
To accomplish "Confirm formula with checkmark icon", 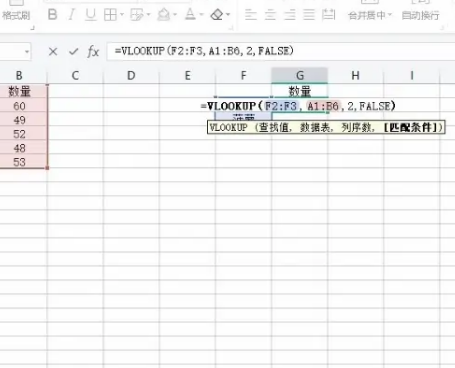I will [73, 51].
